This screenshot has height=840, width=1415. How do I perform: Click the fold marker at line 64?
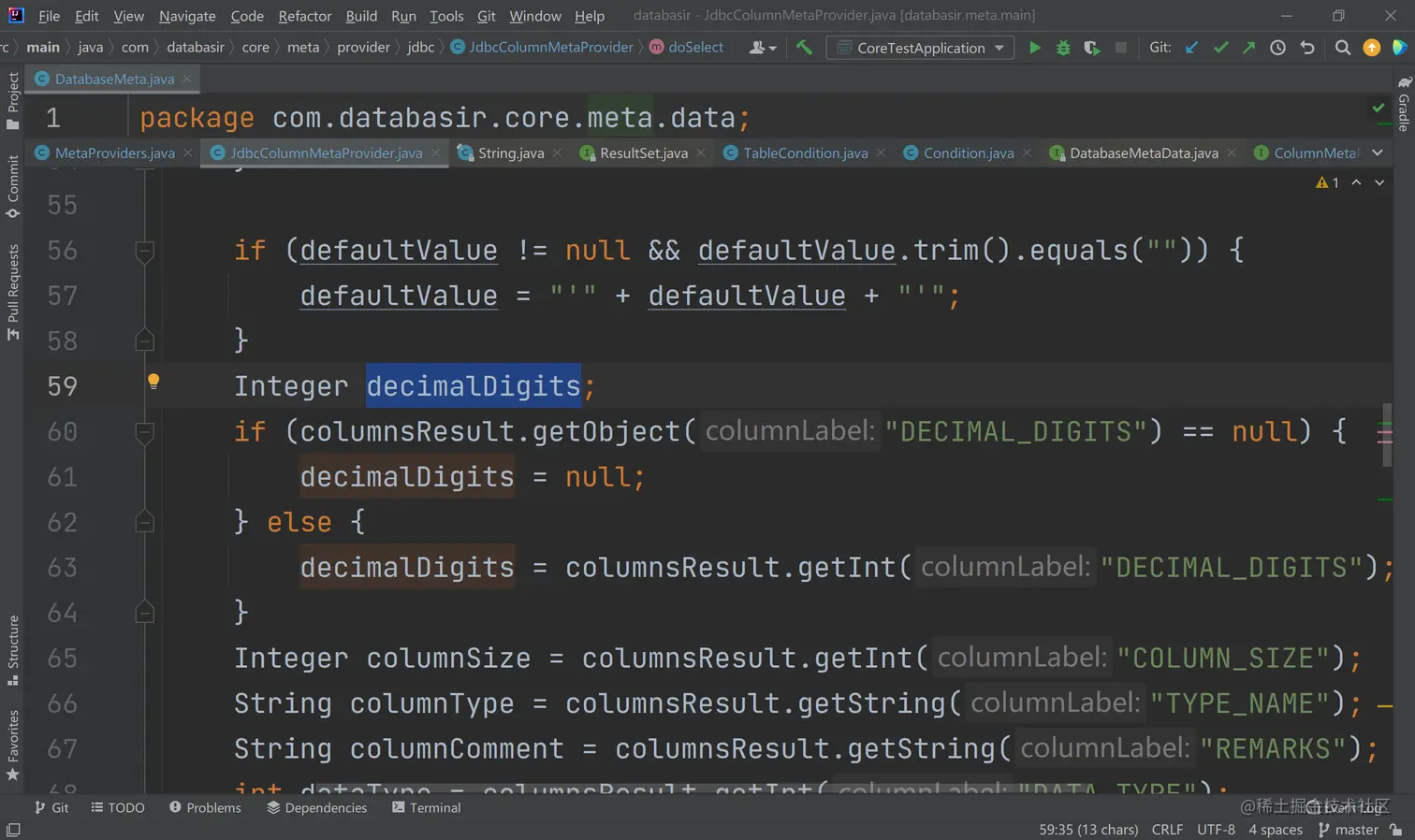tap(144, 612)
